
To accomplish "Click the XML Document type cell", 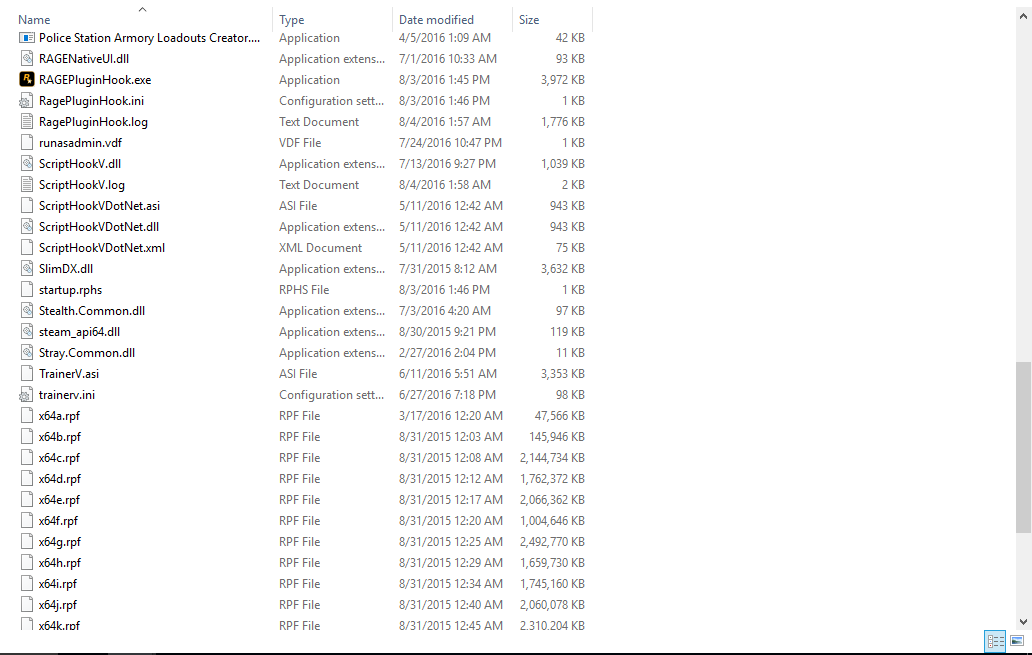I will (321, 248).
